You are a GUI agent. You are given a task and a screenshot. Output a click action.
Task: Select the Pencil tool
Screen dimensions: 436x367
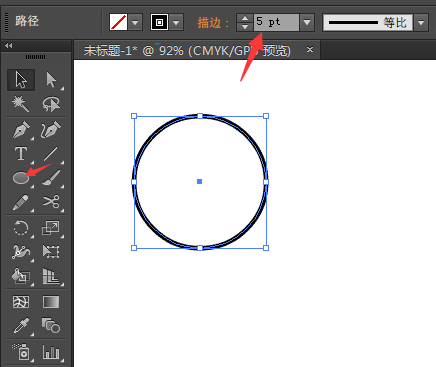21,202
